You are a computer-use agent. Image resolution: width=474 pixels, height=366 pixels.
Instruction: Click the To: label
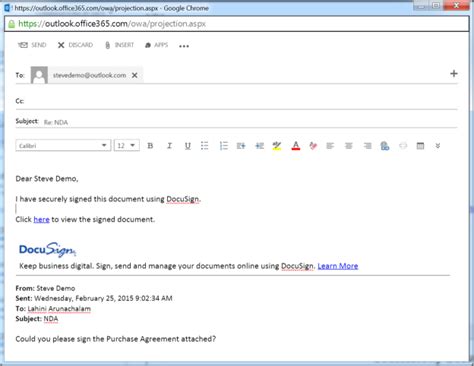point(20,75)
